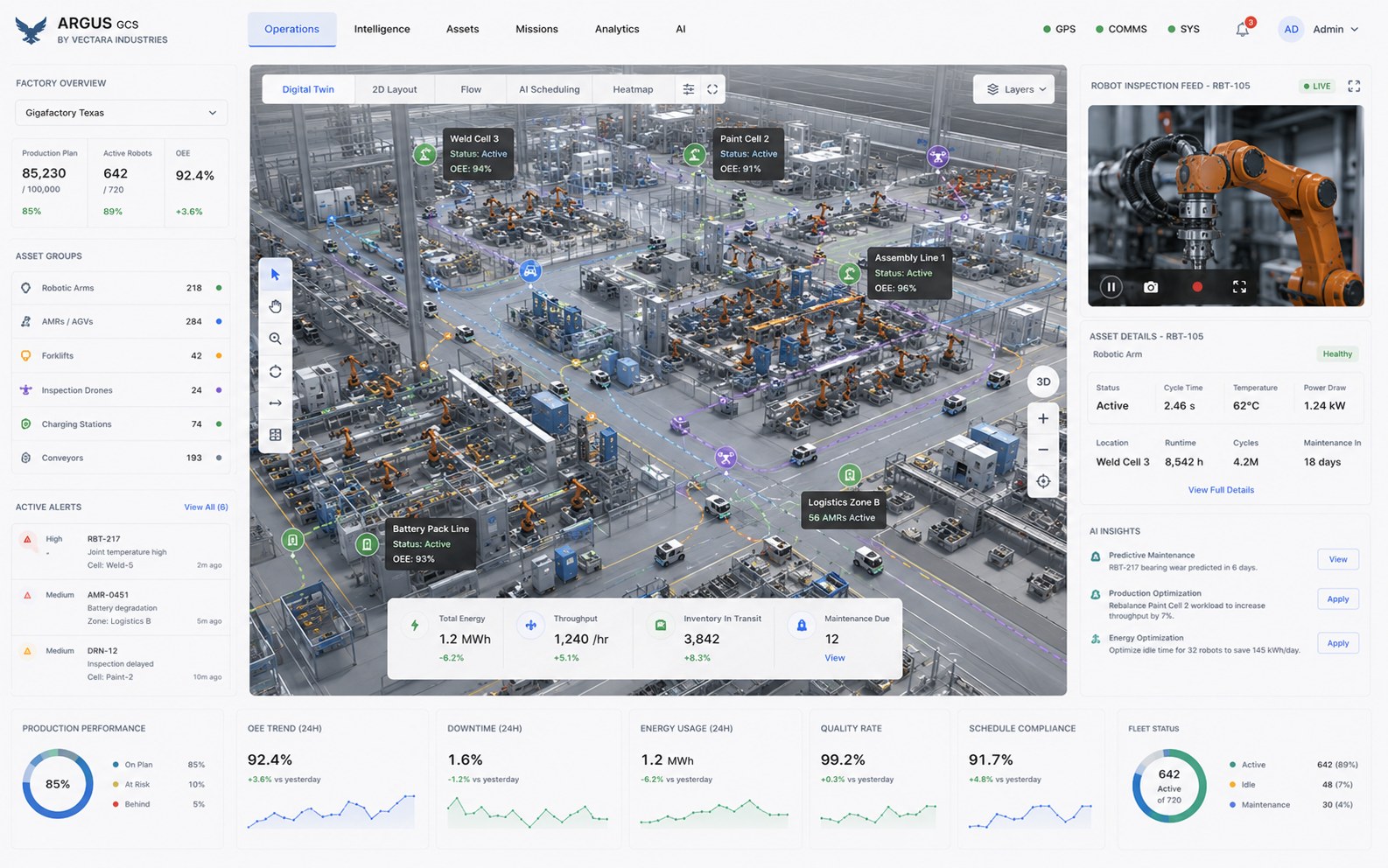Select the Robotic Arms asset group
The width and height of the screenshot is (1388, 868).
click(121, 288)
